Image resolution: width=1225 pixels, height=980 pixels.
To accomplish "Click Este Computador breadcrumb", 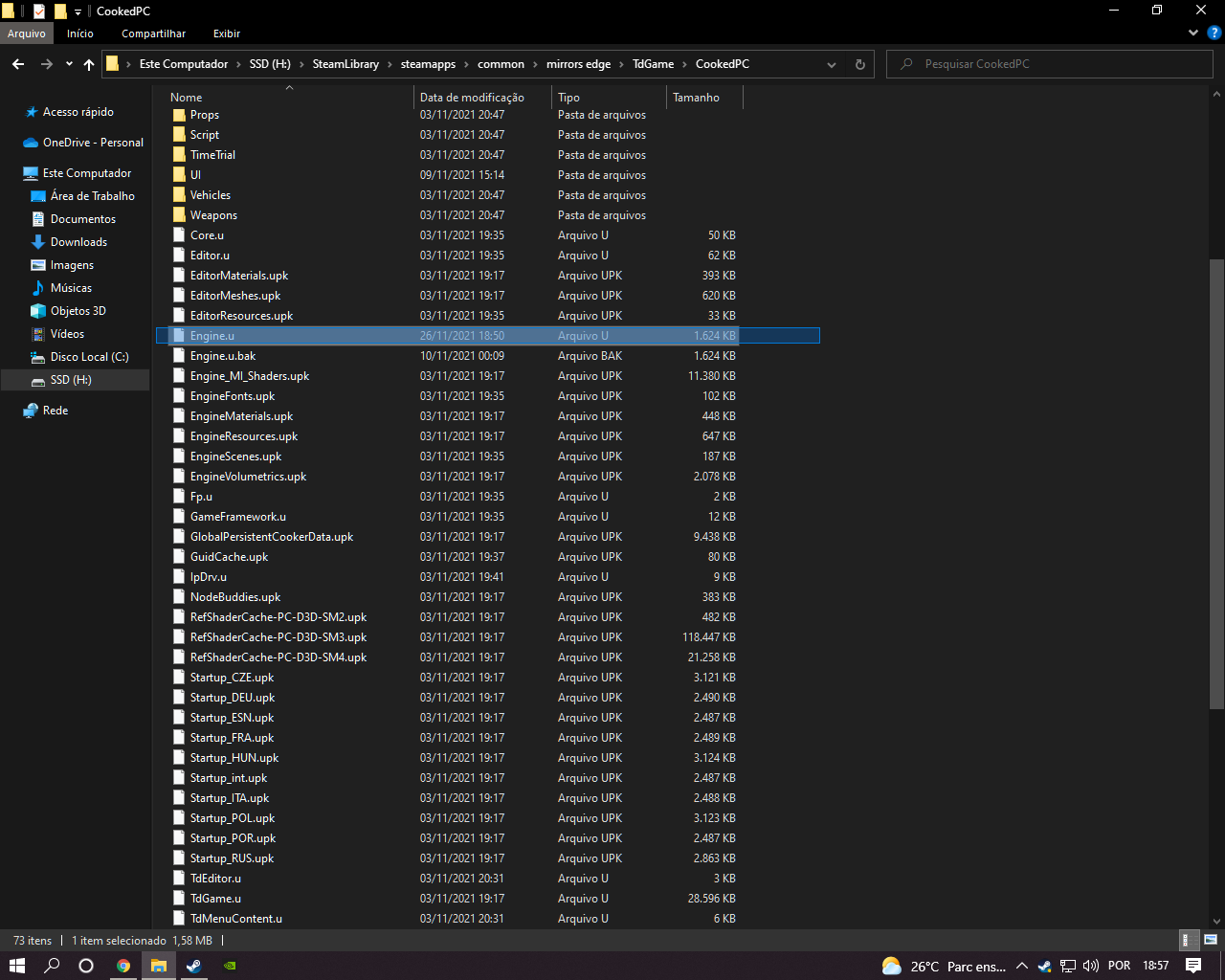I will 184,64.
